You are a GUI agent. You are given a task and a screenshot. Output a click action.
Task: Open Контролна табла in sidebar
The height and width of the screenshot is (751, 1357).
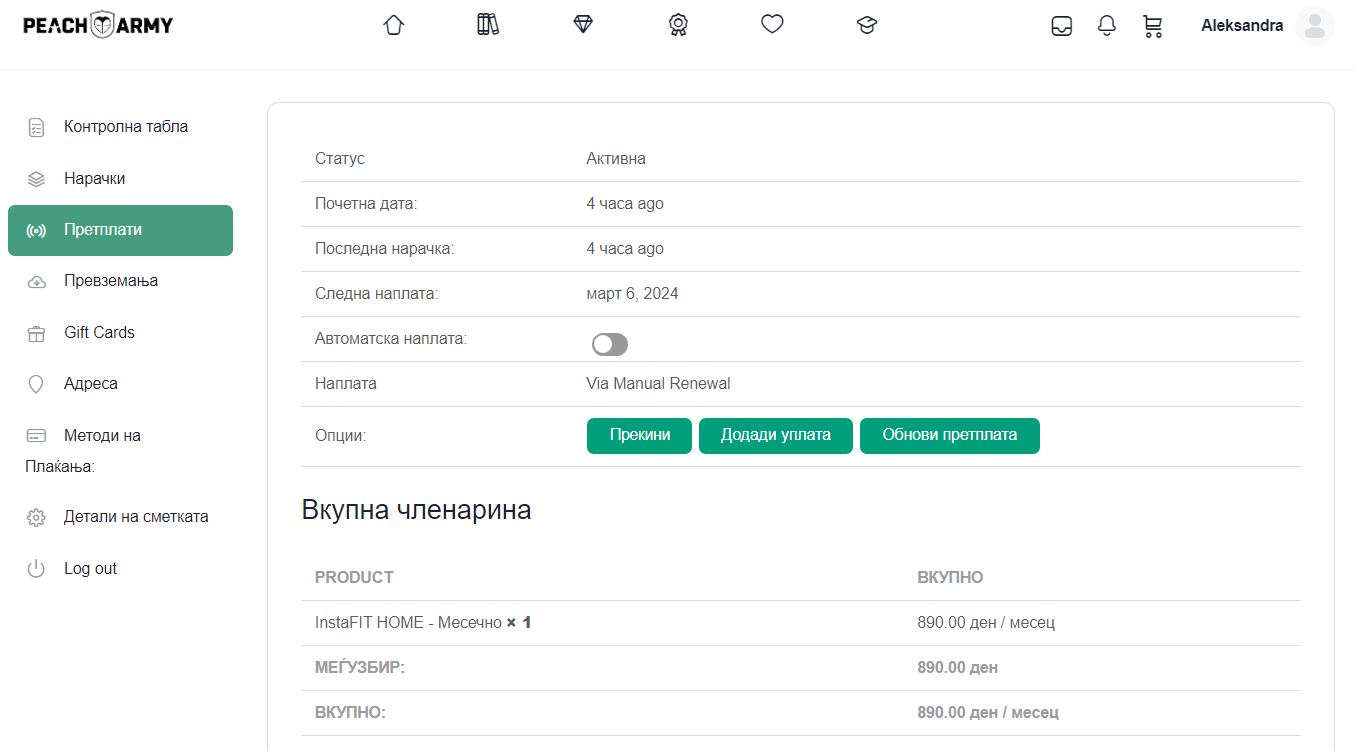[126, 127]
